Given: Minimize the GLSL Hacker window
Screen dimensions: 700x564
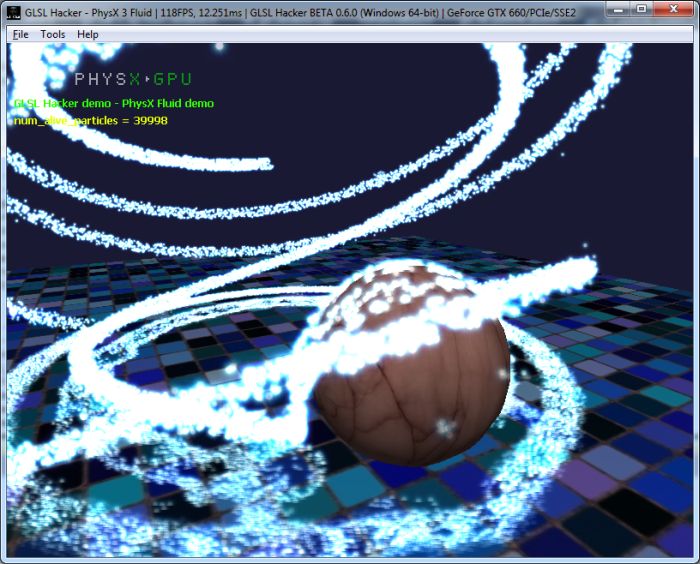Looking at the screenshot, I should pyautogui.click(x=619, y=9).
